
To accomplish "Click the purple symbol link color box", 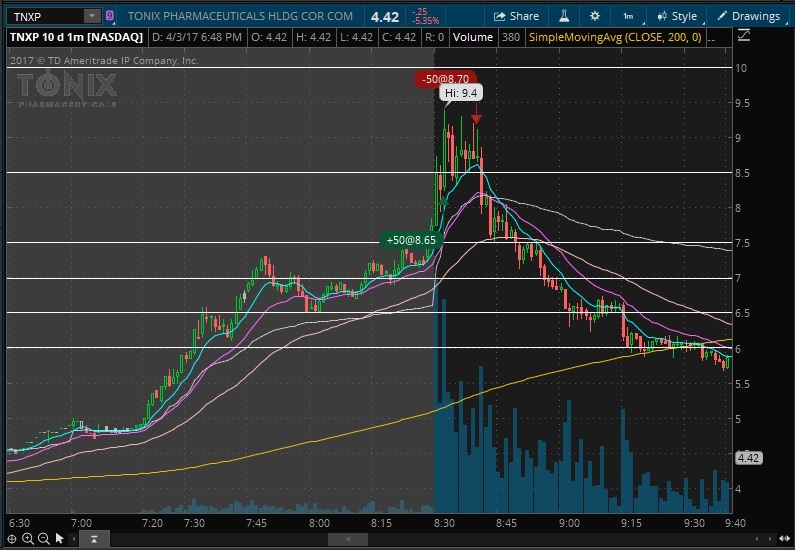I will coord(109,16).
